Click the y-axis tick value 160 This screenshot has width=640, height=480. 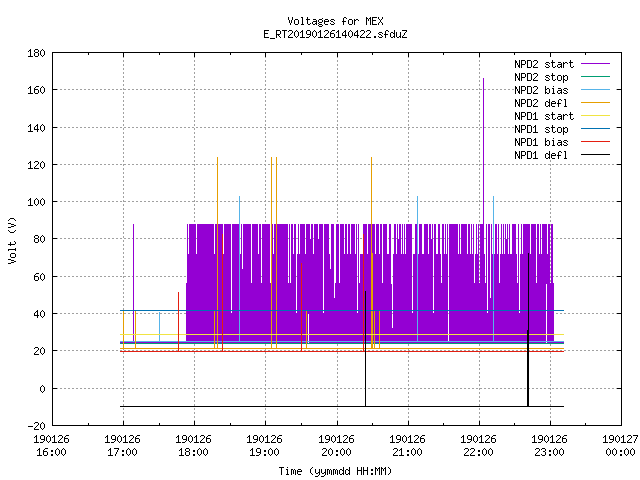click(x=36, y=90)
